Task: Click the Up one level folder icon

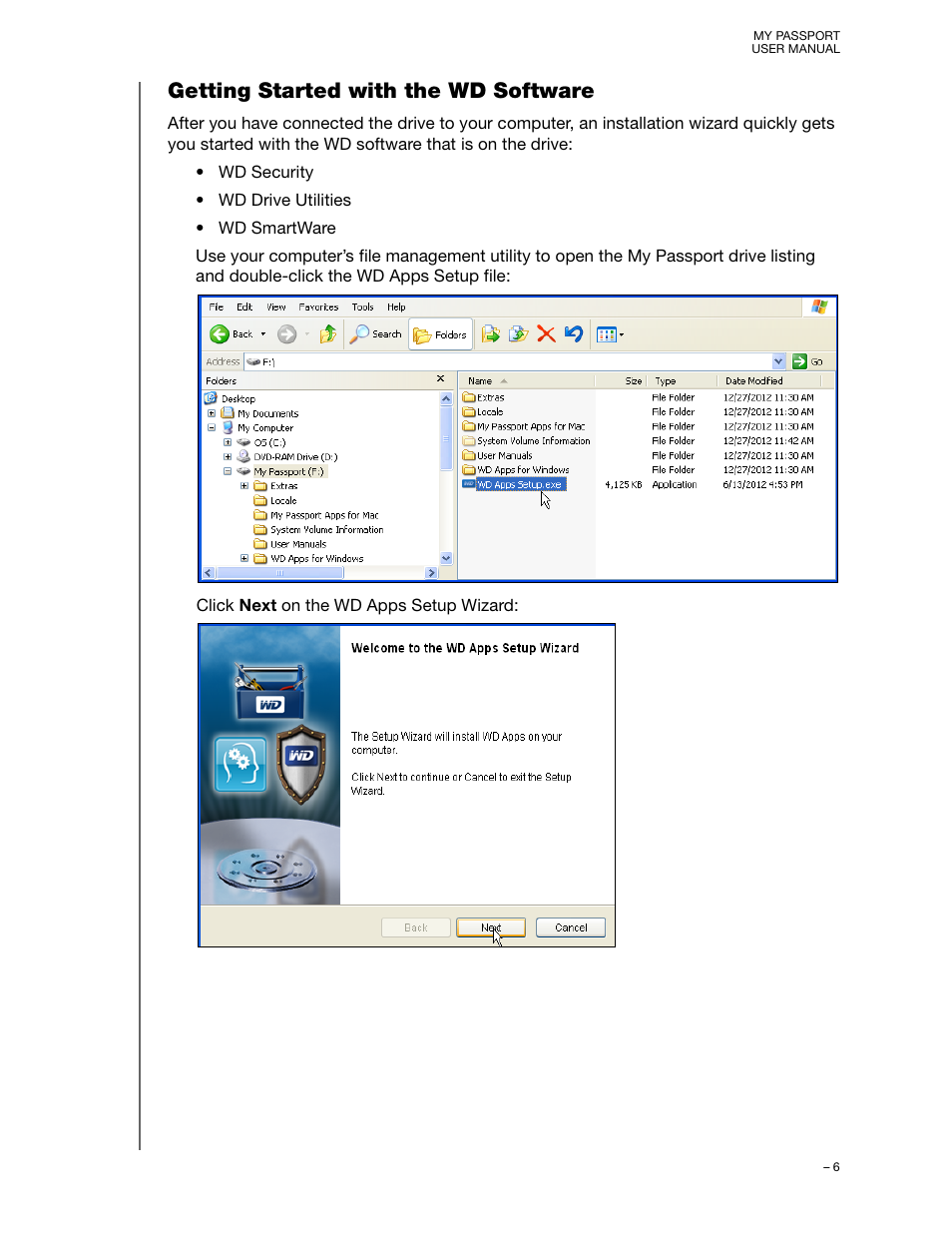Action: [x=328, y=334]
